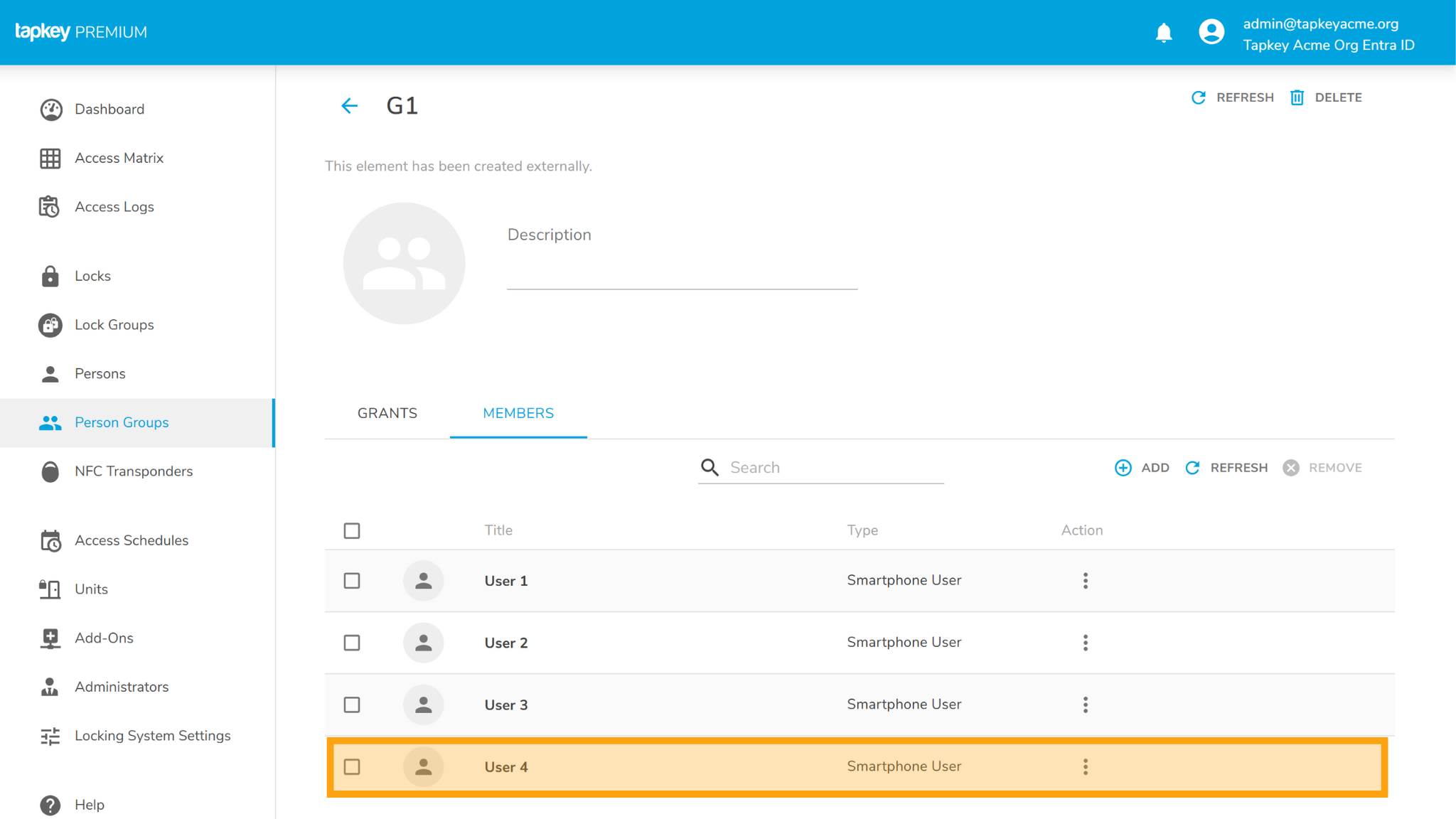The width and height of the screenshot is (1456, 819).
Task: Check the box for User 1
Action: tap(352, 581)
